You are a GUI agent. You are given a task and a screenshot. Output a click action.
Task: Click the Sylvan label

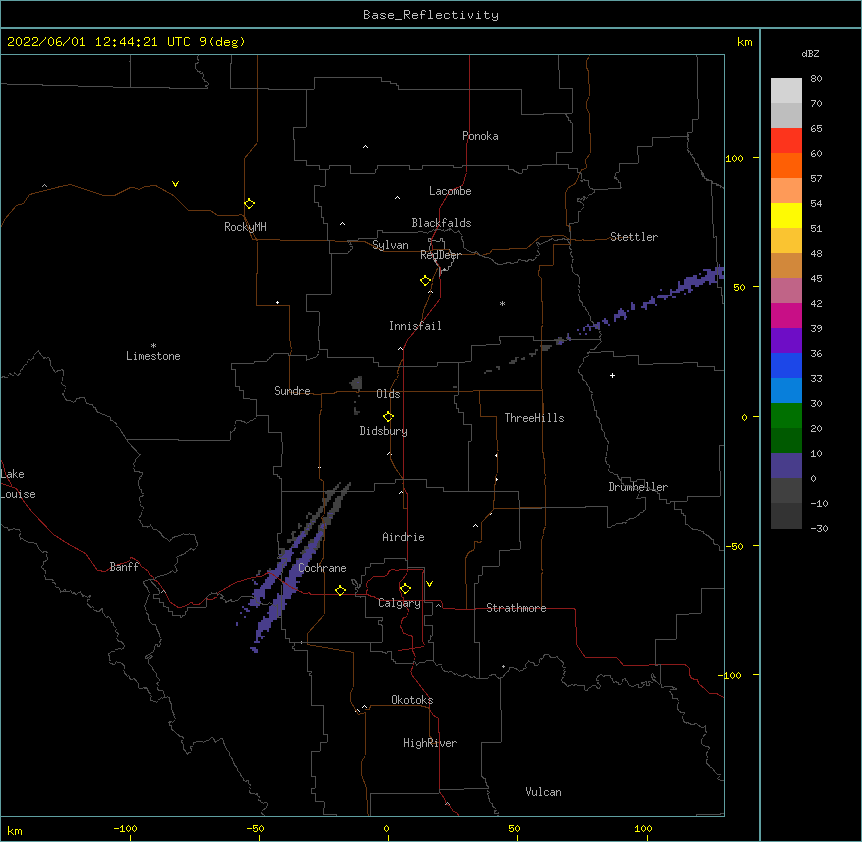click(x=390, y=245)
